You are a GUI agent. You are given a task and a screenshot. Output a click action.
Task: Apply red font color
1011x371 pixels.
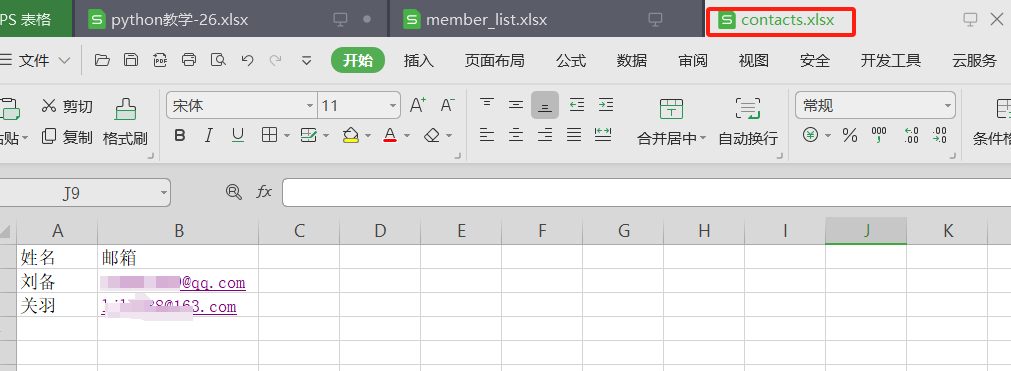click(389, 135)
